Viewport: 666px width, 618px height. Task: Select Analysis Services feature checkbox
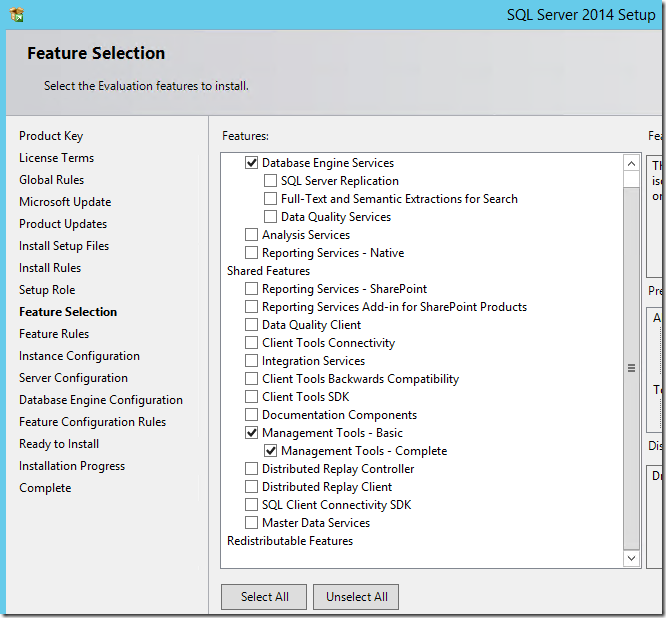[x=251, y=234]
